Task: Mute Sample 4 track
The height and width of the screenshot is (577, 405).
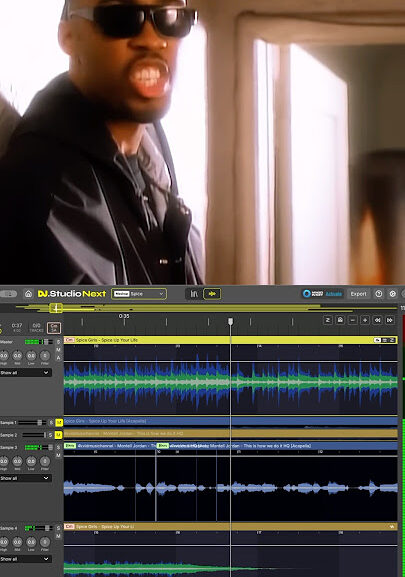Action: coord(58,536)
